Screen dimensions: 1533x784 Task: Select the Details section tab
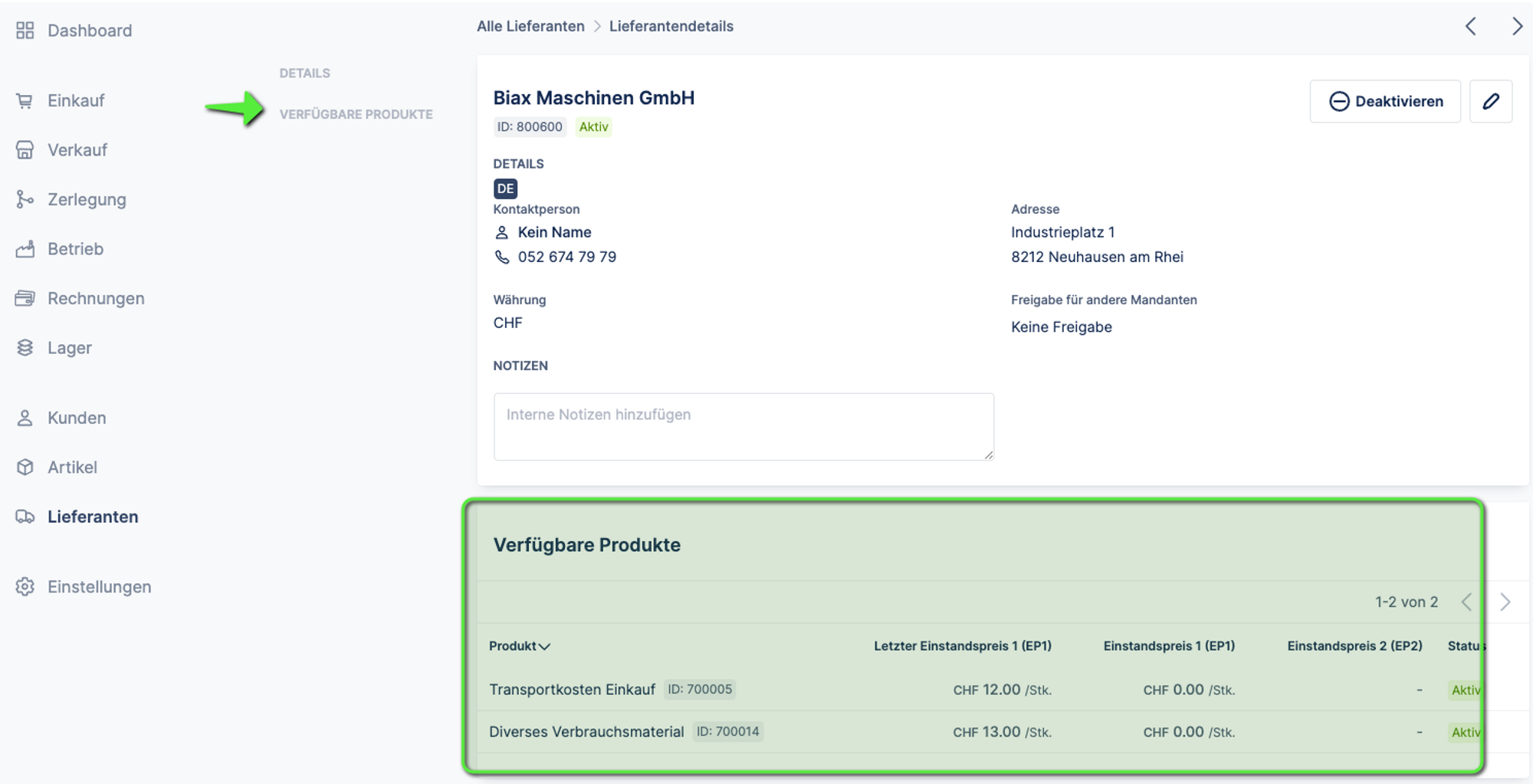pos(304,74)
